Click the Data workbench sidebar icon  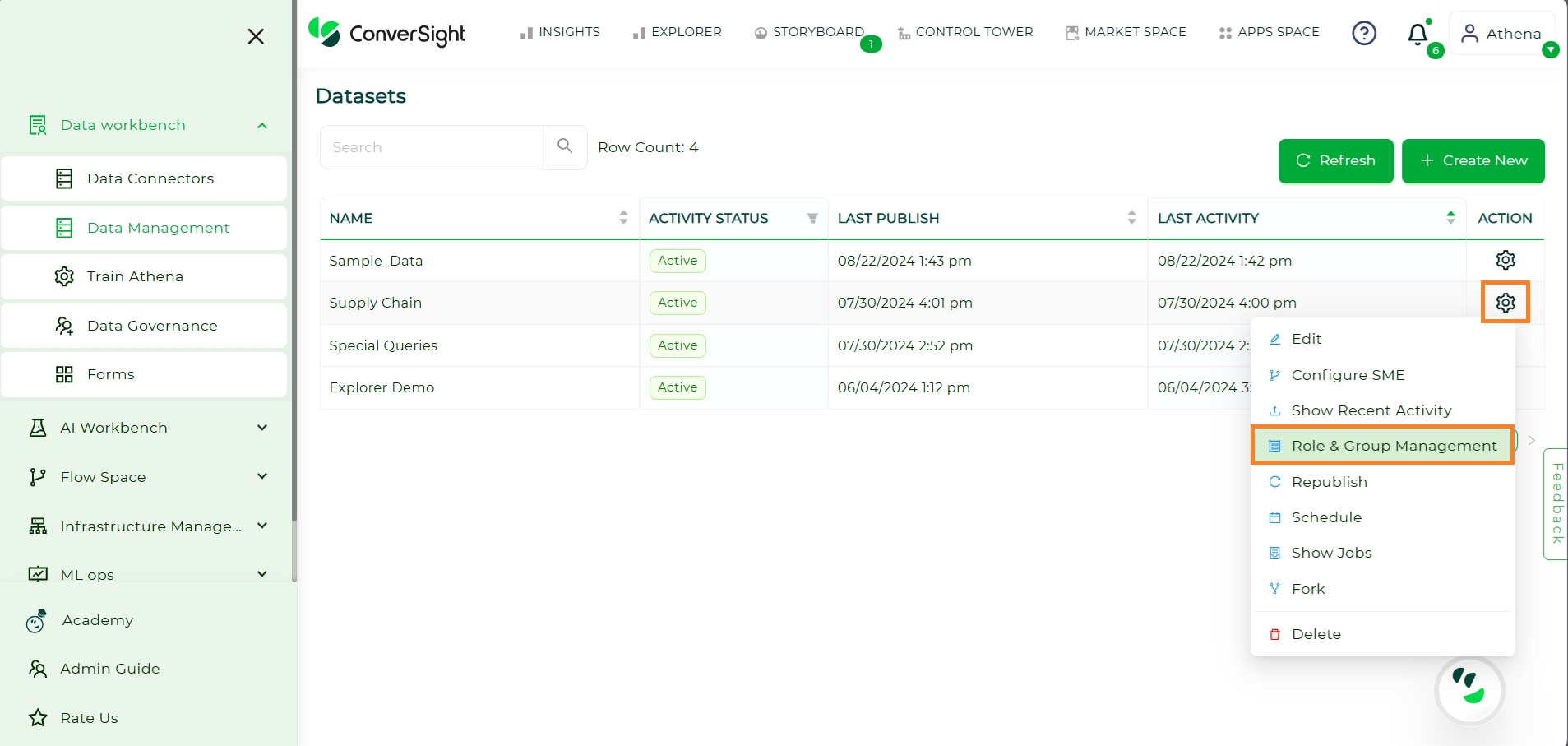38,125
